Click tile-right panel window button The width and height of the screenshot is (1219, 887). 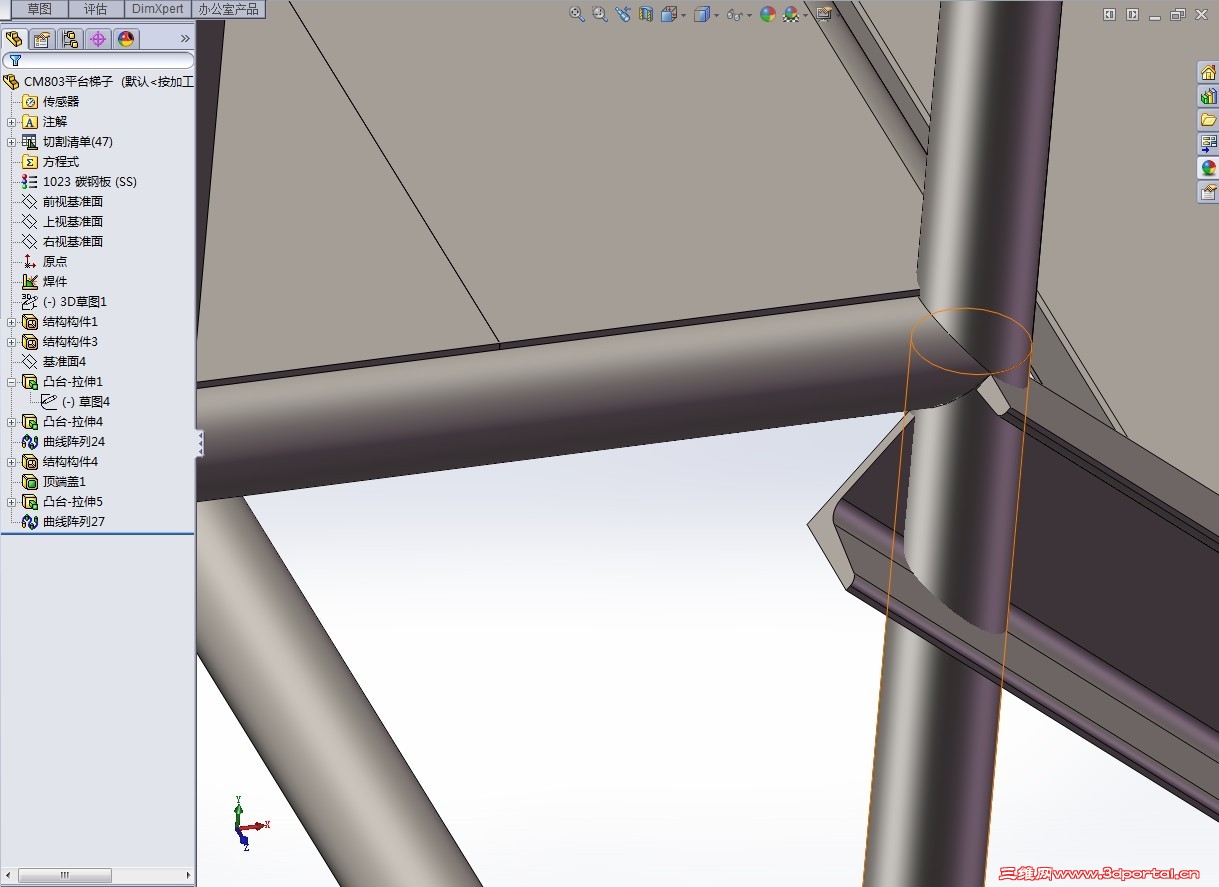(x=1132, y=14)
